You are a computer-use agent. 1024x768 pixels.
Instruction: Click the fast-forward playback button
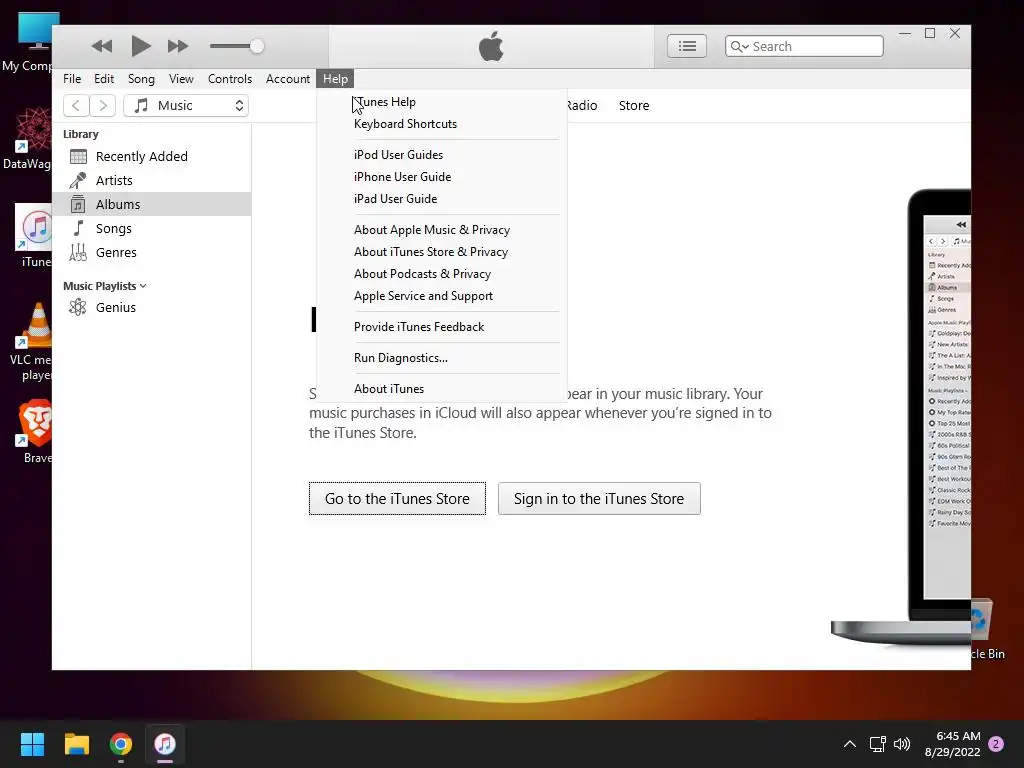(x=178, y=46)
